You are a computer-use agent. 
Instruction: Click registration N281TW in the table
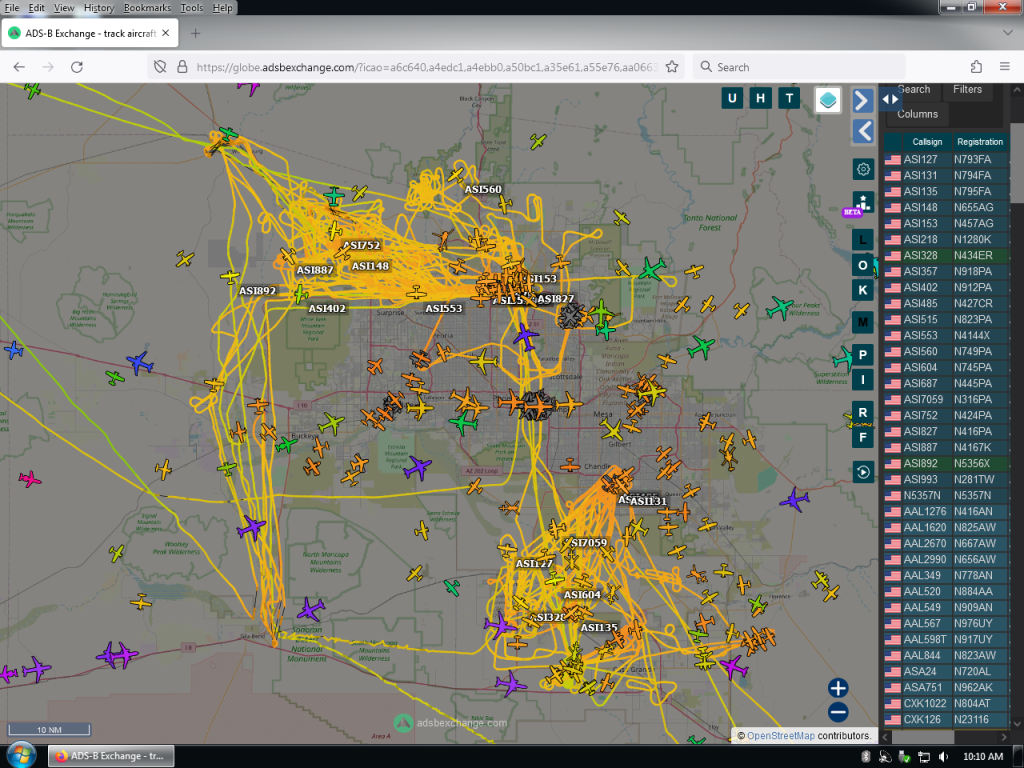point(974,479)
